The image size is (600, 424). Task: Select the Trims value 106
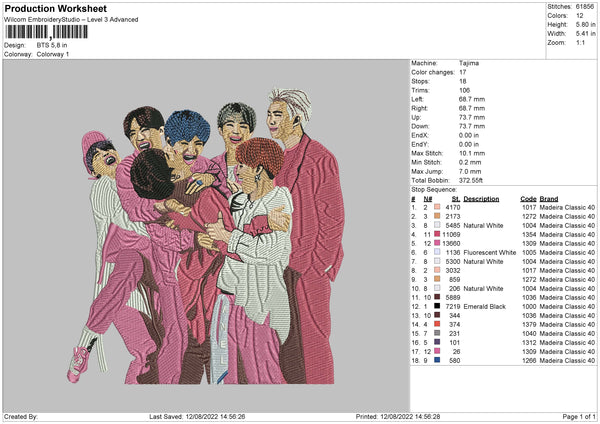point(464,90)
